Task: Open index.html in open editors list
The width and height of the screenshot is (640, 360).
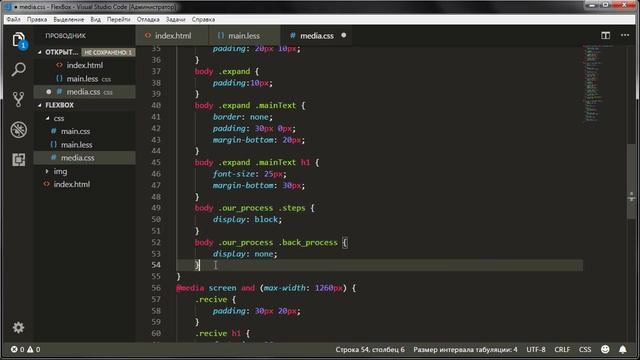Action: coord(84,65)
